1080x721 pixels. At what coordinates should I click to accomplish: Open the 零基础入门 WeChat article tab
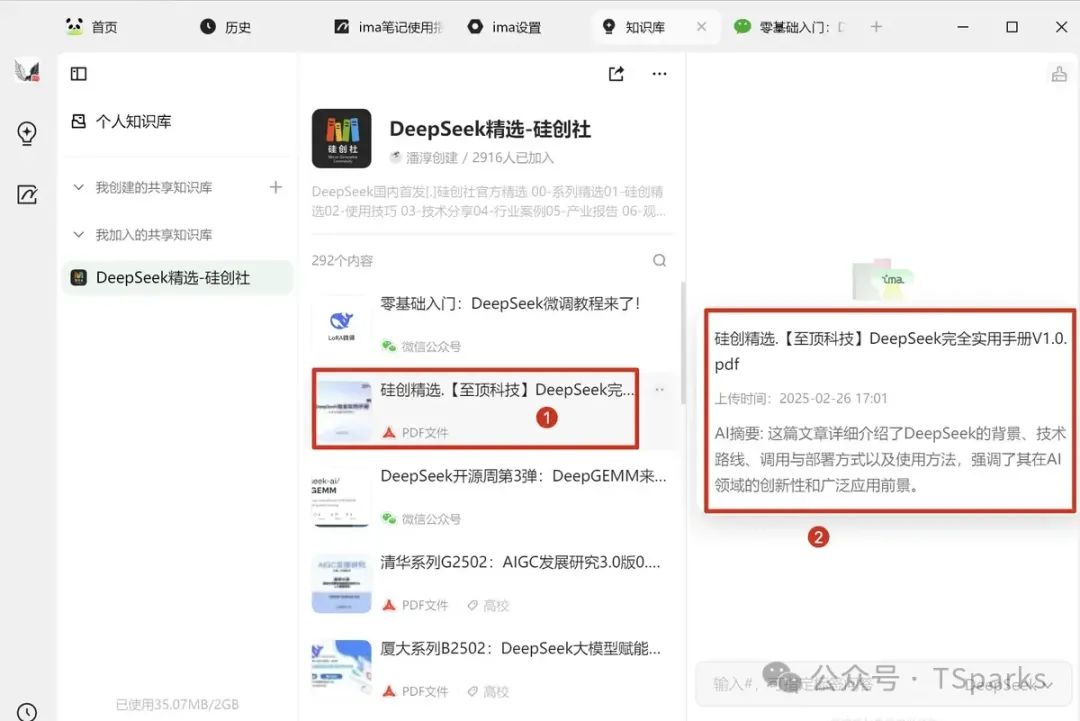[x=789, y=27]
